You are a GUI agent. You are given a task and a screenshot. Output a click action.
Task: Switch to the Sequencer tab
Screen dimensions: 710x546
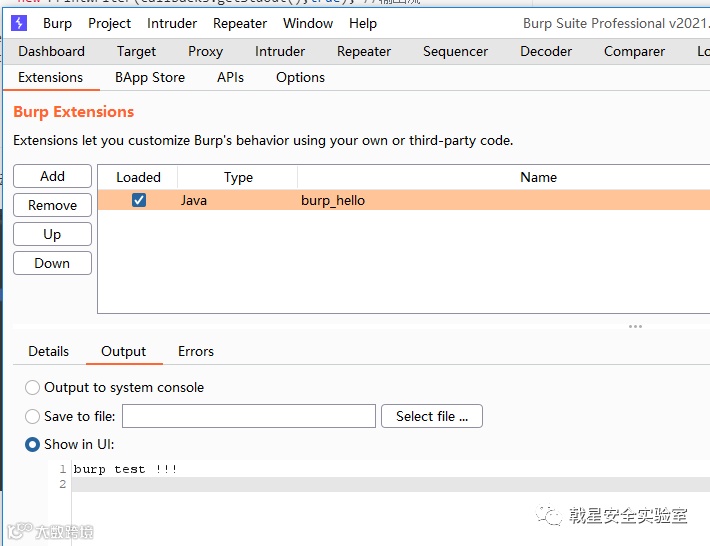click(456, 52)
